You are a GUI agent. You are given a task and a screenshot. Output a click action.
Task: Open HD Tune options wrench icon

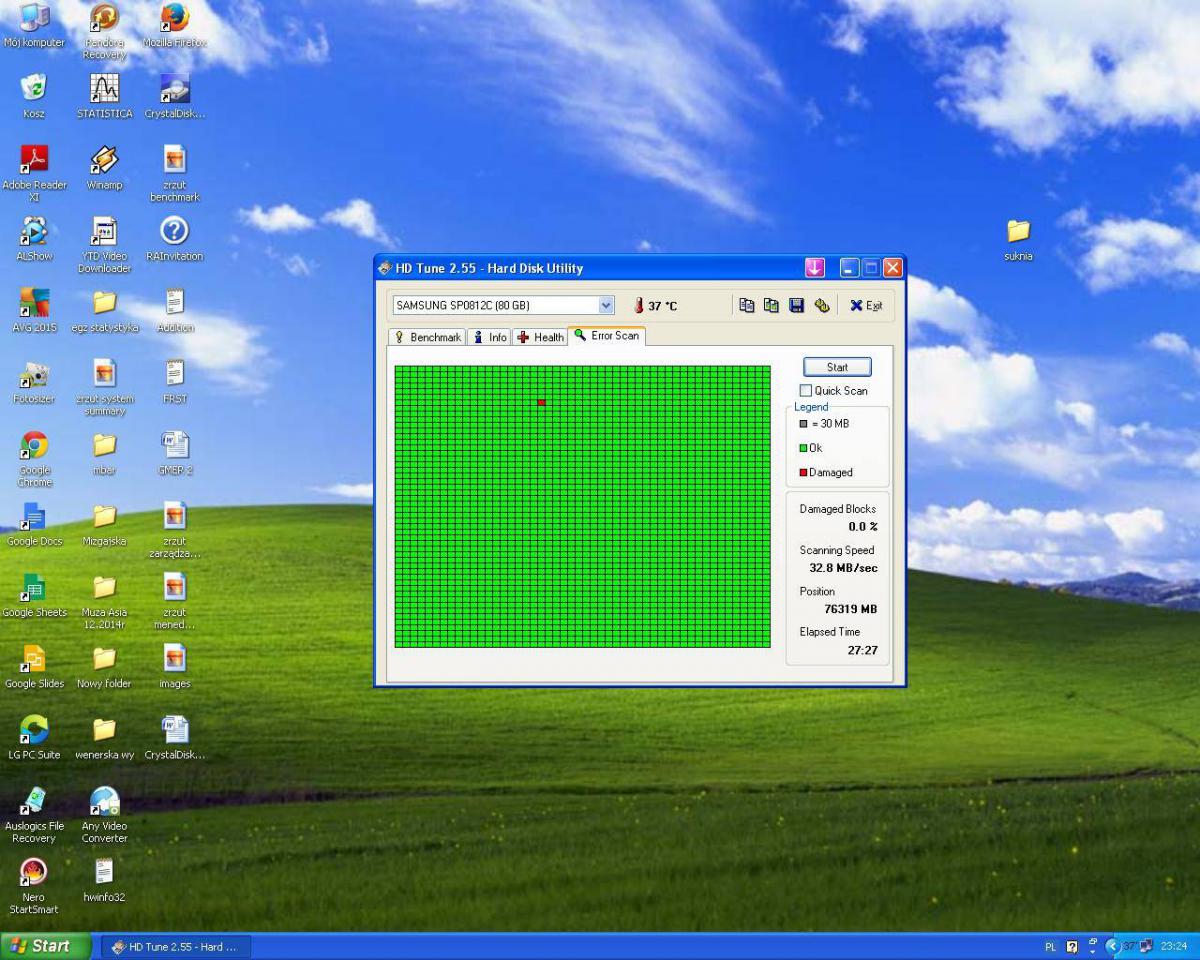pyautogui.click(x=822, y=305)
